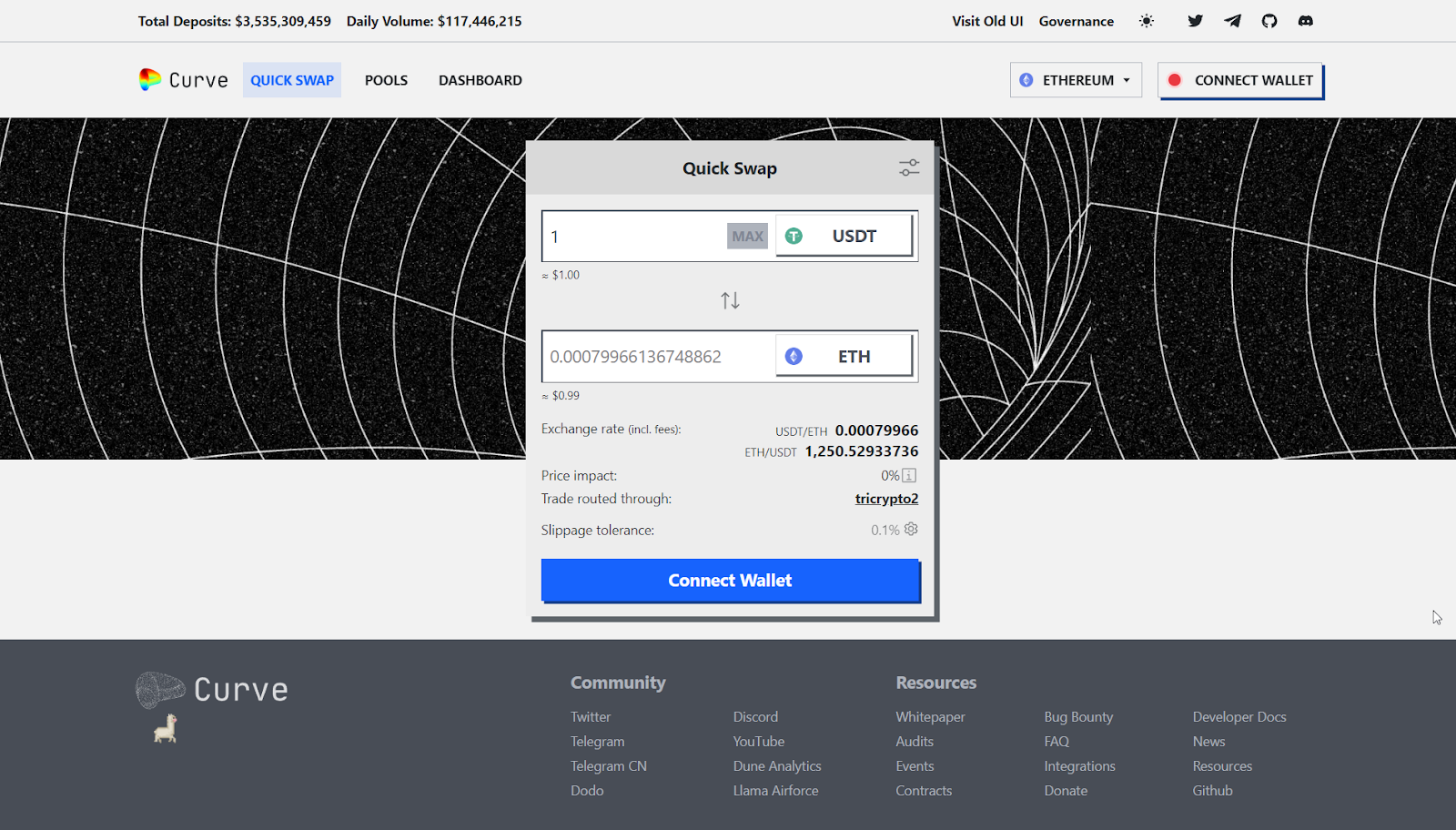Go to the Pools tab

[x=386, y=80]
